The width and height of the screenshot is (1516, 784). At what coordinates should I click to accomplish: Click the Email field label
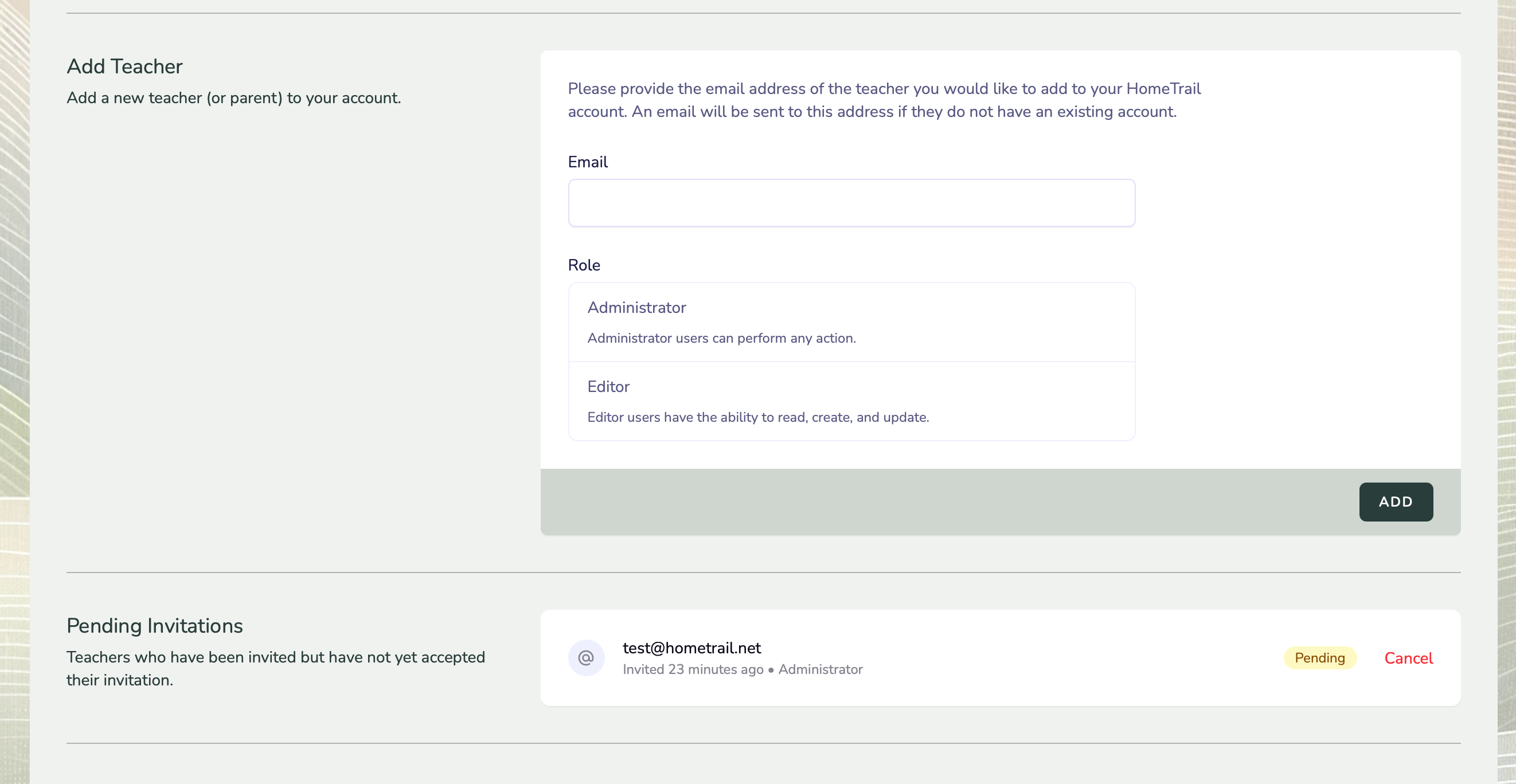point(587,162)
